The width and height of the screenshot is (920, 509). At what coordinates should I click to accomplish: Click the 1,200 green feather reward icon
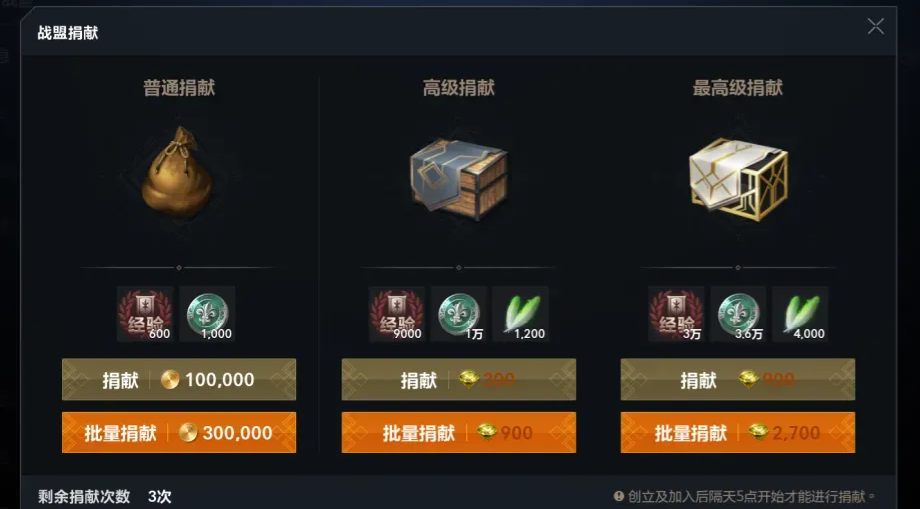(520, 314)
